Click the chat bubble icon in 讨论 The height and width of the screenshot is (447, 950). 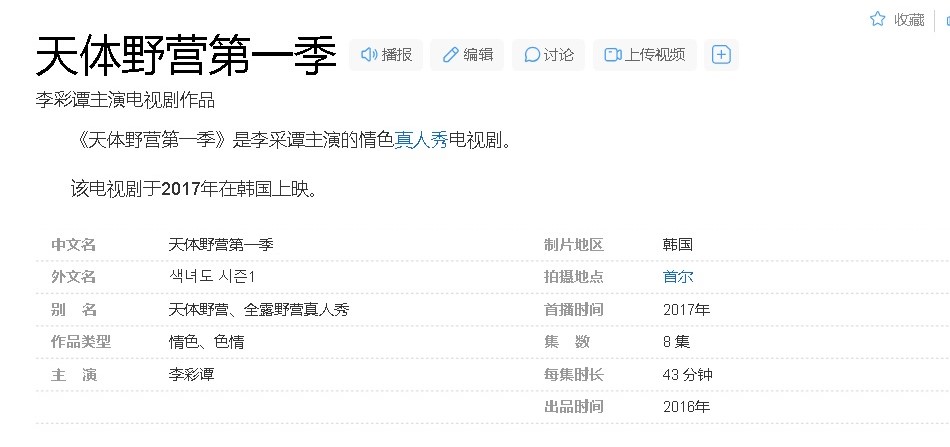point(532,55)
